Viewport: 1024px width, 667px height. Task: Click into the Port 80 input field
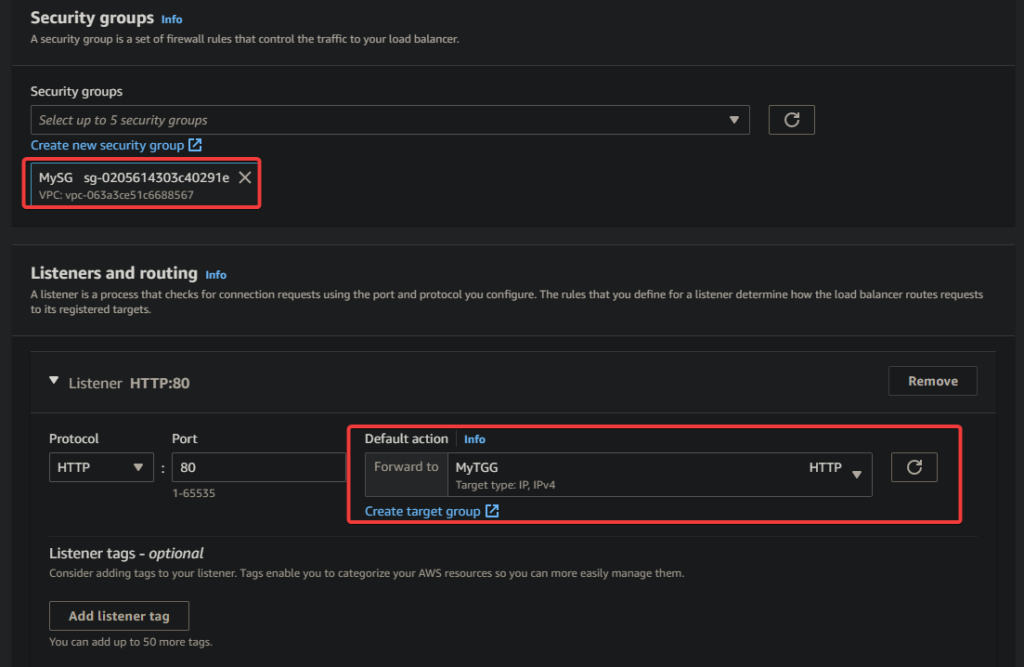click(x=258, y=467)
